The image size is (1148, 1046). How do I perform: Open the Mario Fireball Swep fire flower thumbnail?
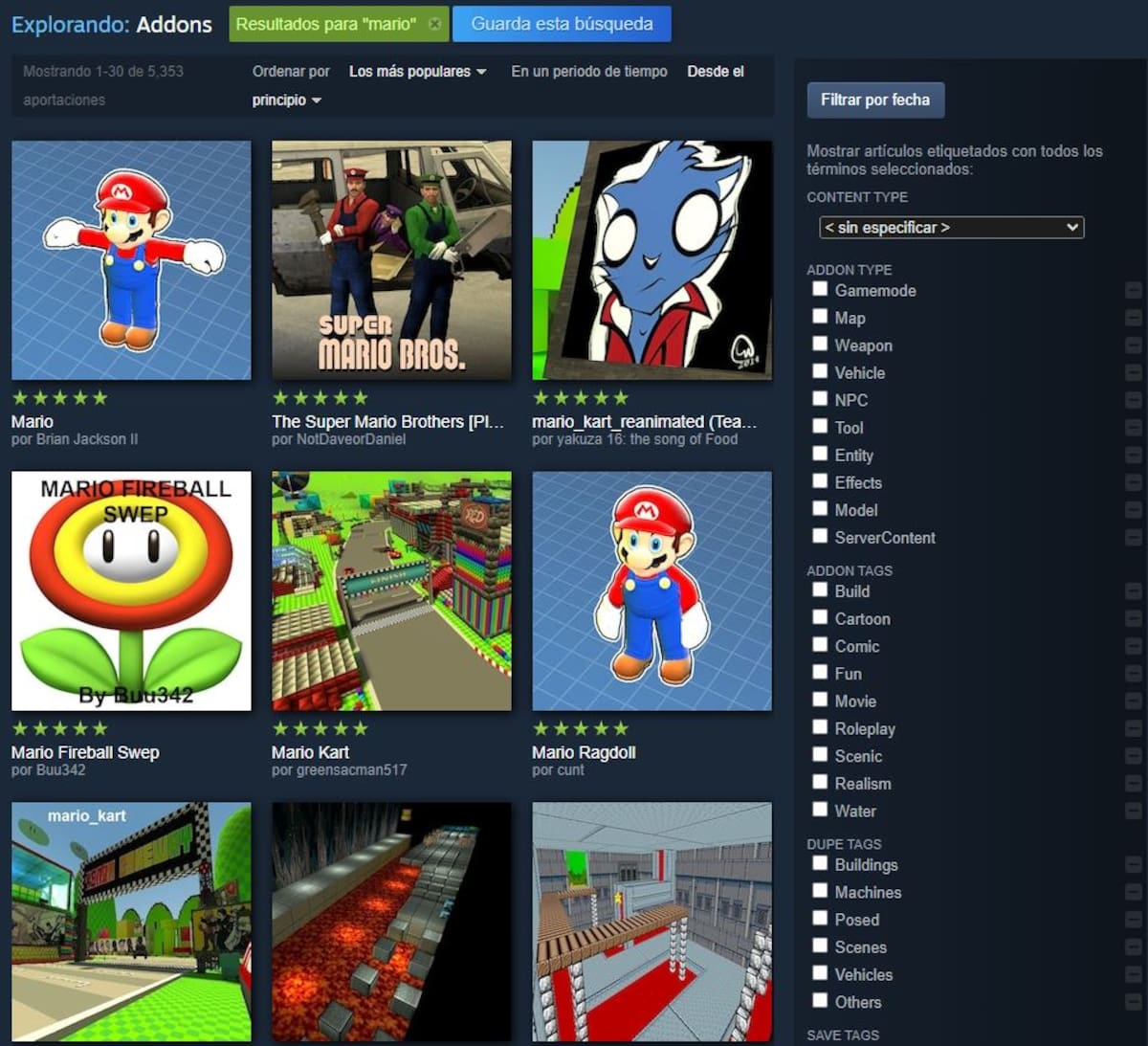coord(131,590)
